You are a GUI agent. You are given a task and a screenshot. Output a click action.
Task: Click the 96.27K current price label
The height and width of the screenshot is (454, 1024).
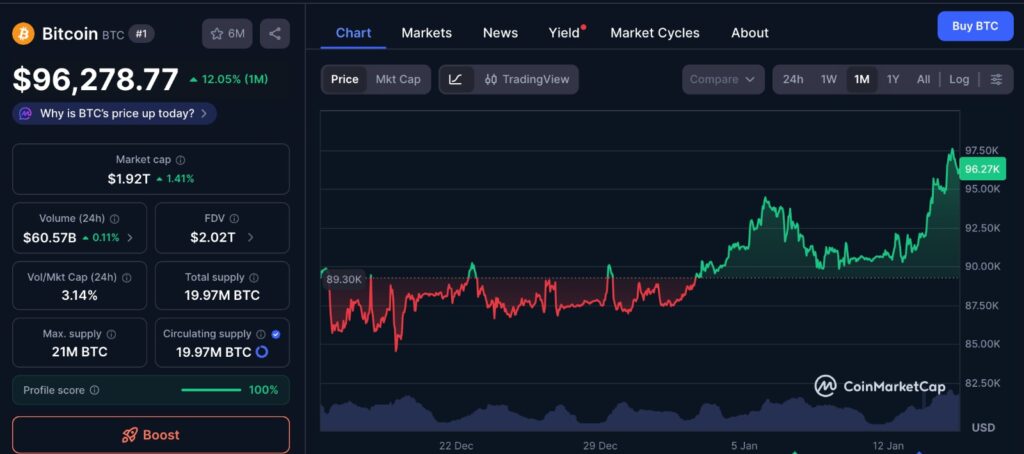point(982,169)
